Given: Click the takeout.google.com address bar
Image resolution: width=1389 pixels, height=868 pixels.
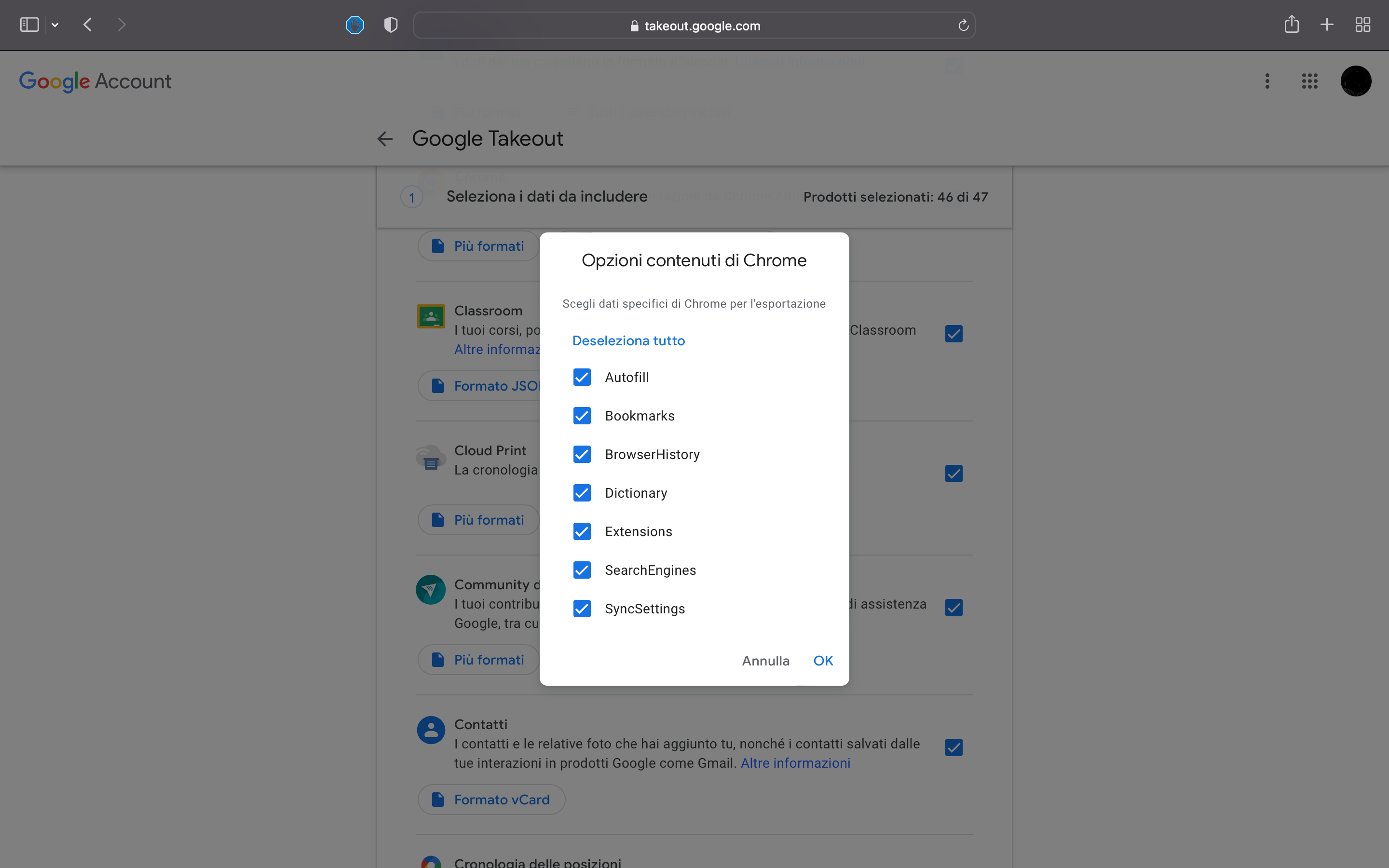Looking at the screenshot, I should (x=694, y=25).
